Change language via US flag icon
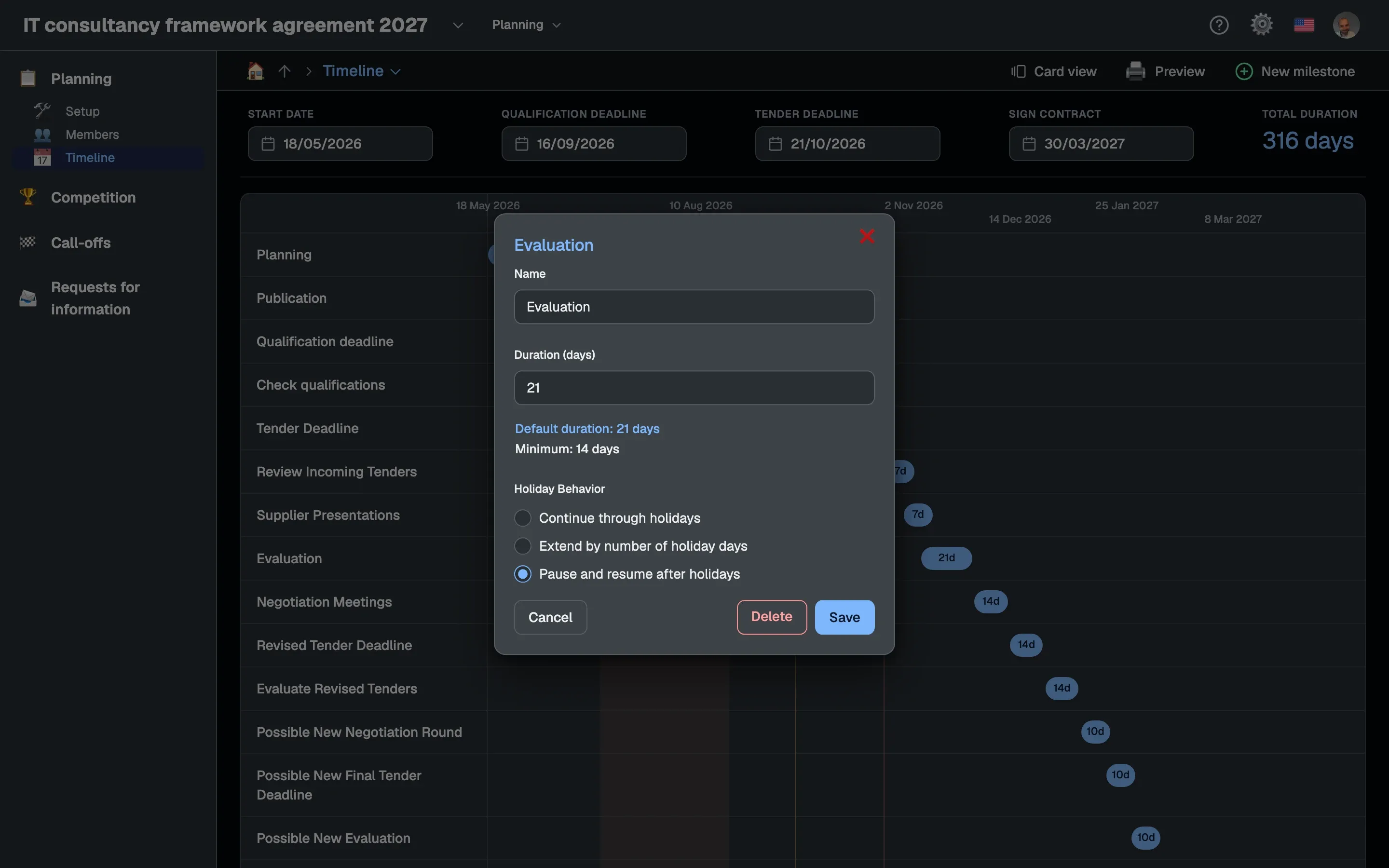1389x868 pixels. tap(1304, 25)
